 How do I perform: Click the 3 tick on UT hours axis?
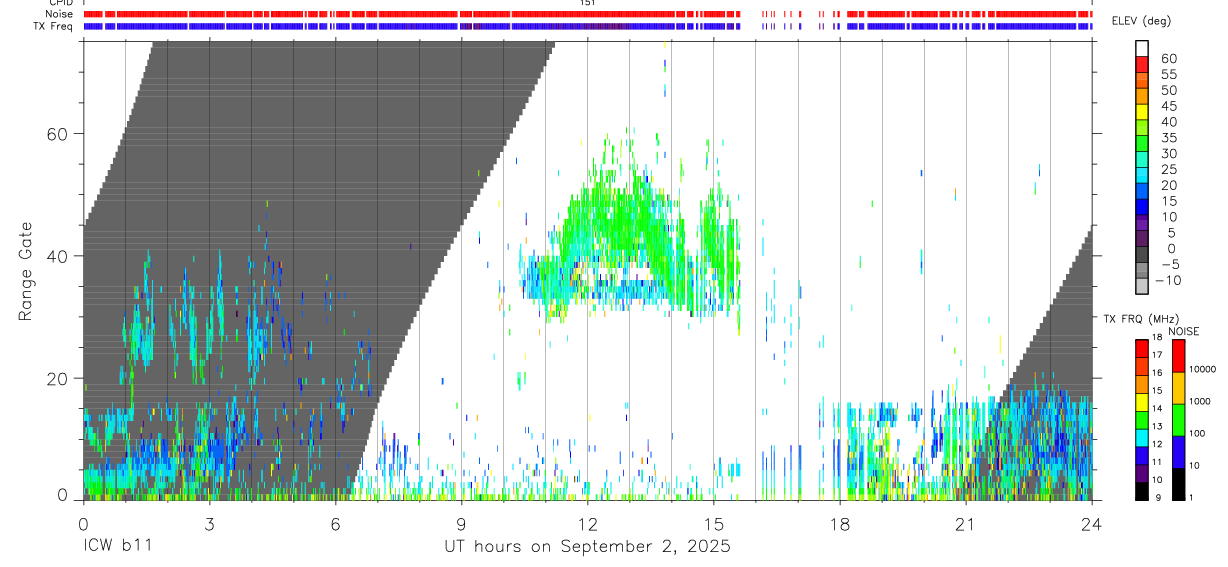tap(209, 524)
